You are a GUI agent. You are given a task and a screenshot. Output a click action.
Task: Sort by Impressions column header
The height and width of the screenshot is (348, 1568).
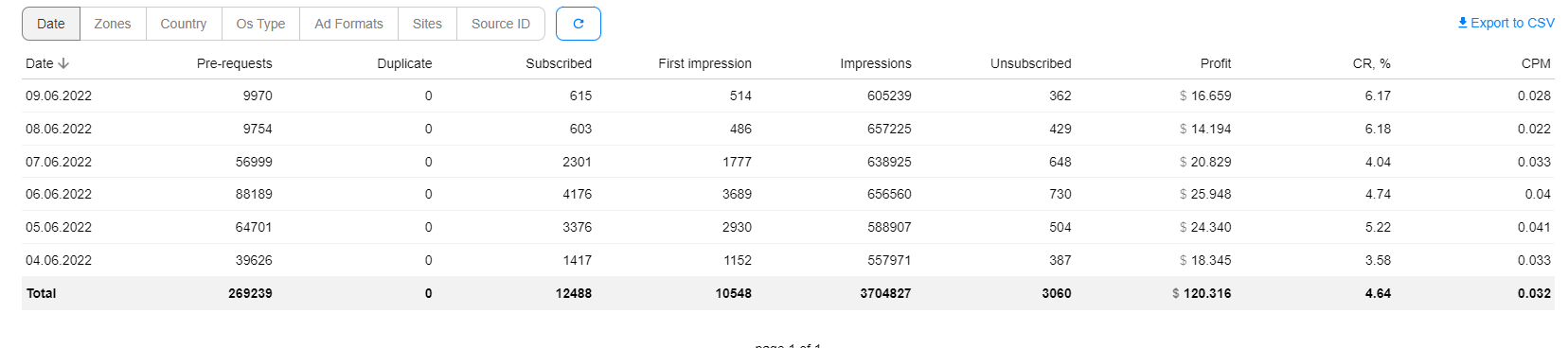[876, 63]
